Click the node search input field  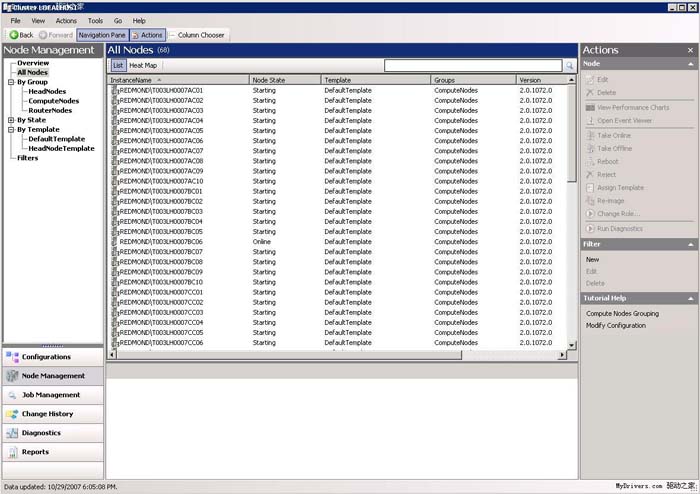pyautogui.click(x=472, y=66)
